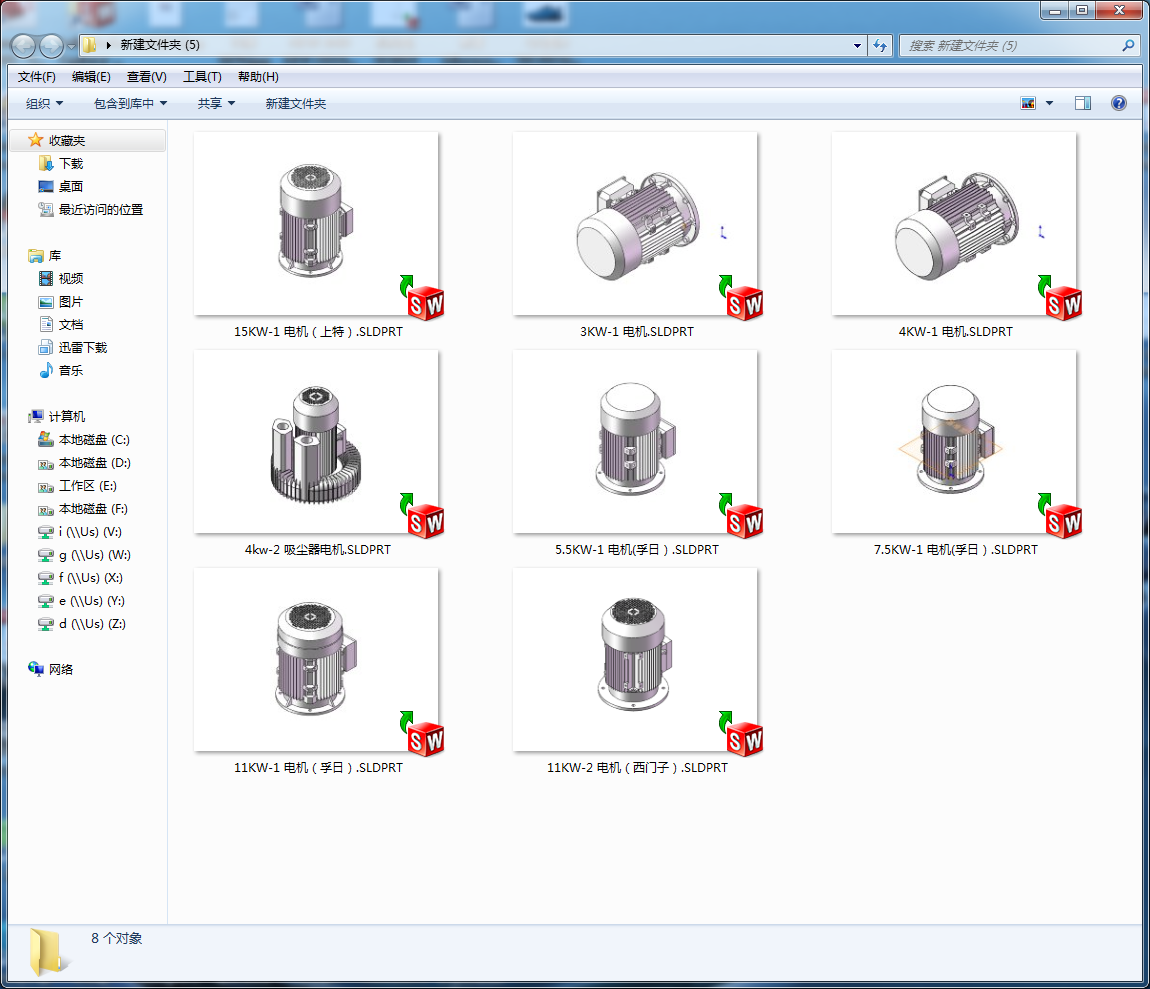Screen dimensions: 1150x989
Task: Click the file name 4kw-2 吸尘器电机.SLDPRT
Action: coord(318,550)
